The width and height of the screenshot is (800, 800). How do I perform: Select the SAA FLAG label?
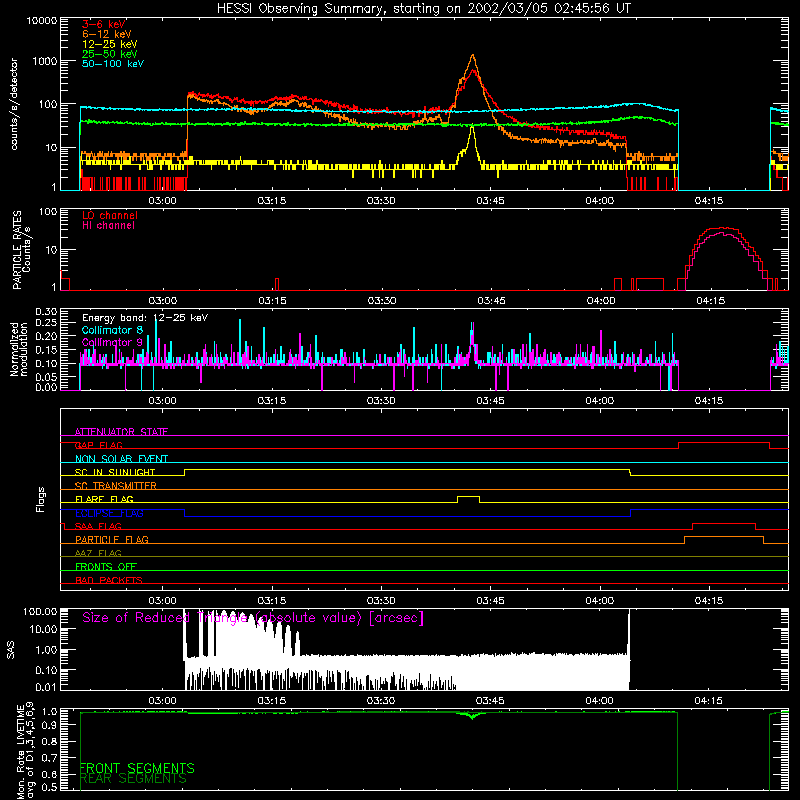(x=98, y=526)
